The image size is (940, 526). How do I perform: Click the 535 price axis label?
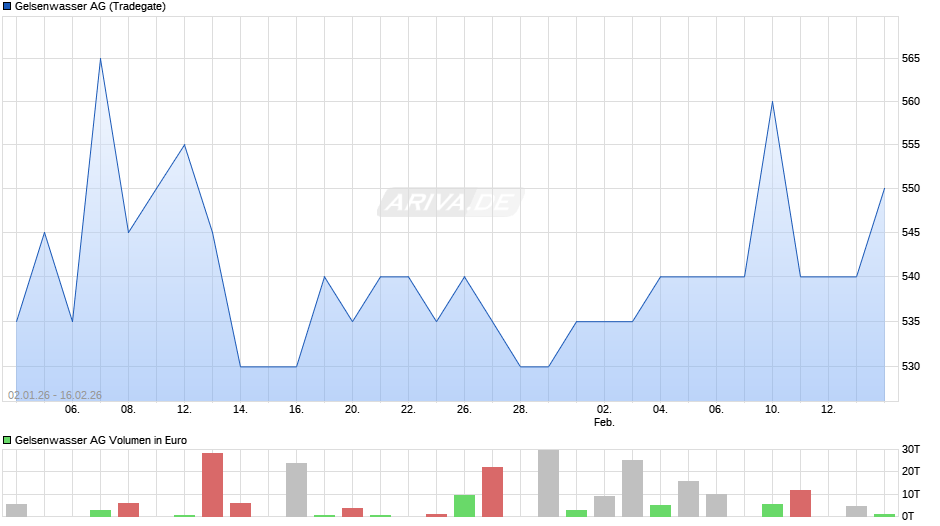[x=911, y=321]
